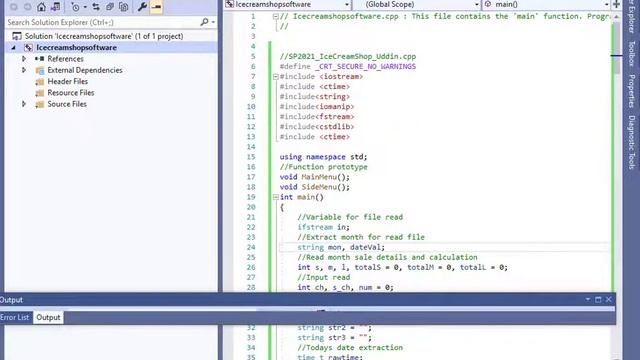Click the Collapse All icon

click(110, 7)
